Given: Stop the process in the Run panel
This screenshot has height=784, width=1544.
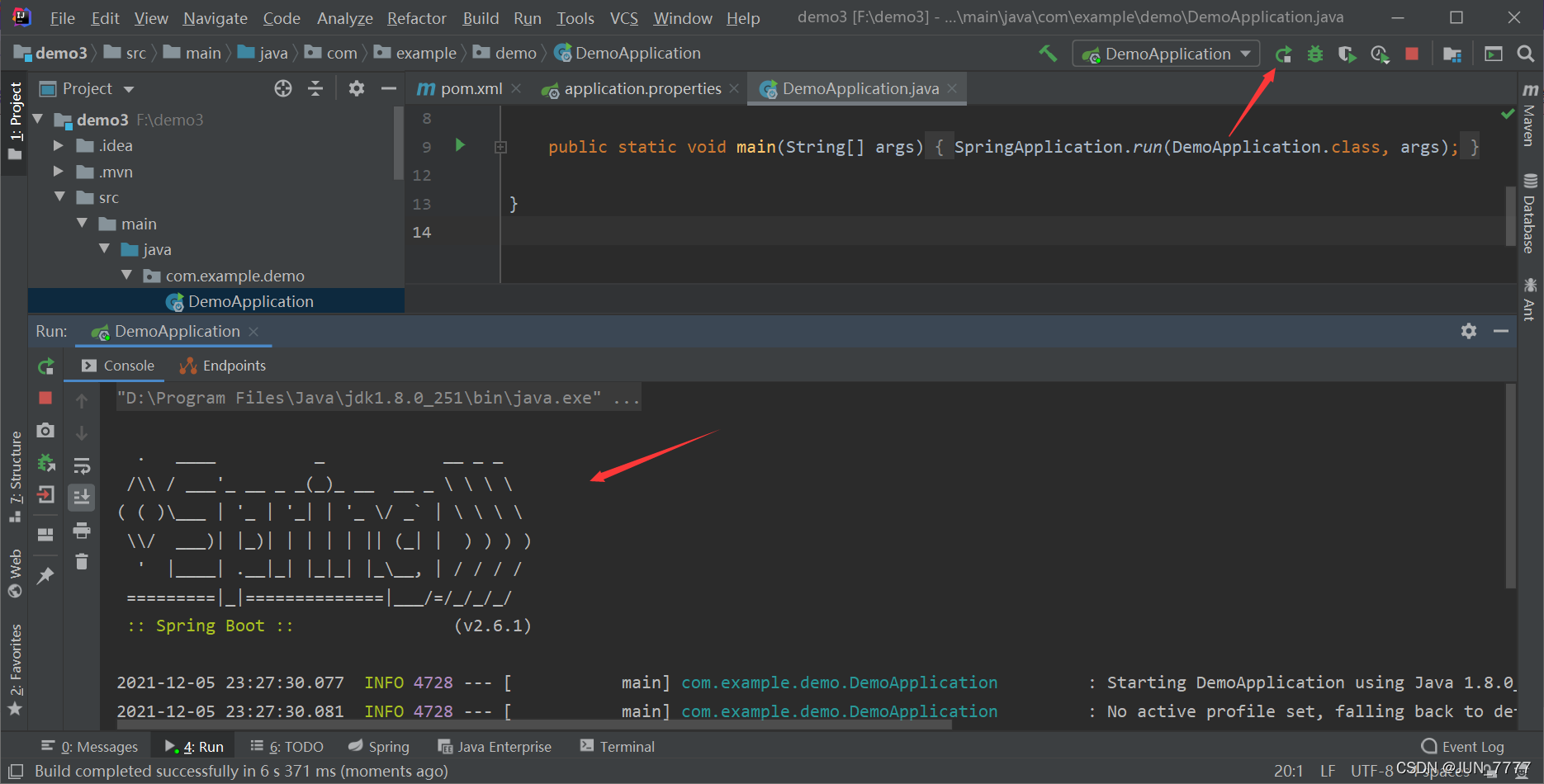Looking at the screenshot, I should tap(45, 398).
